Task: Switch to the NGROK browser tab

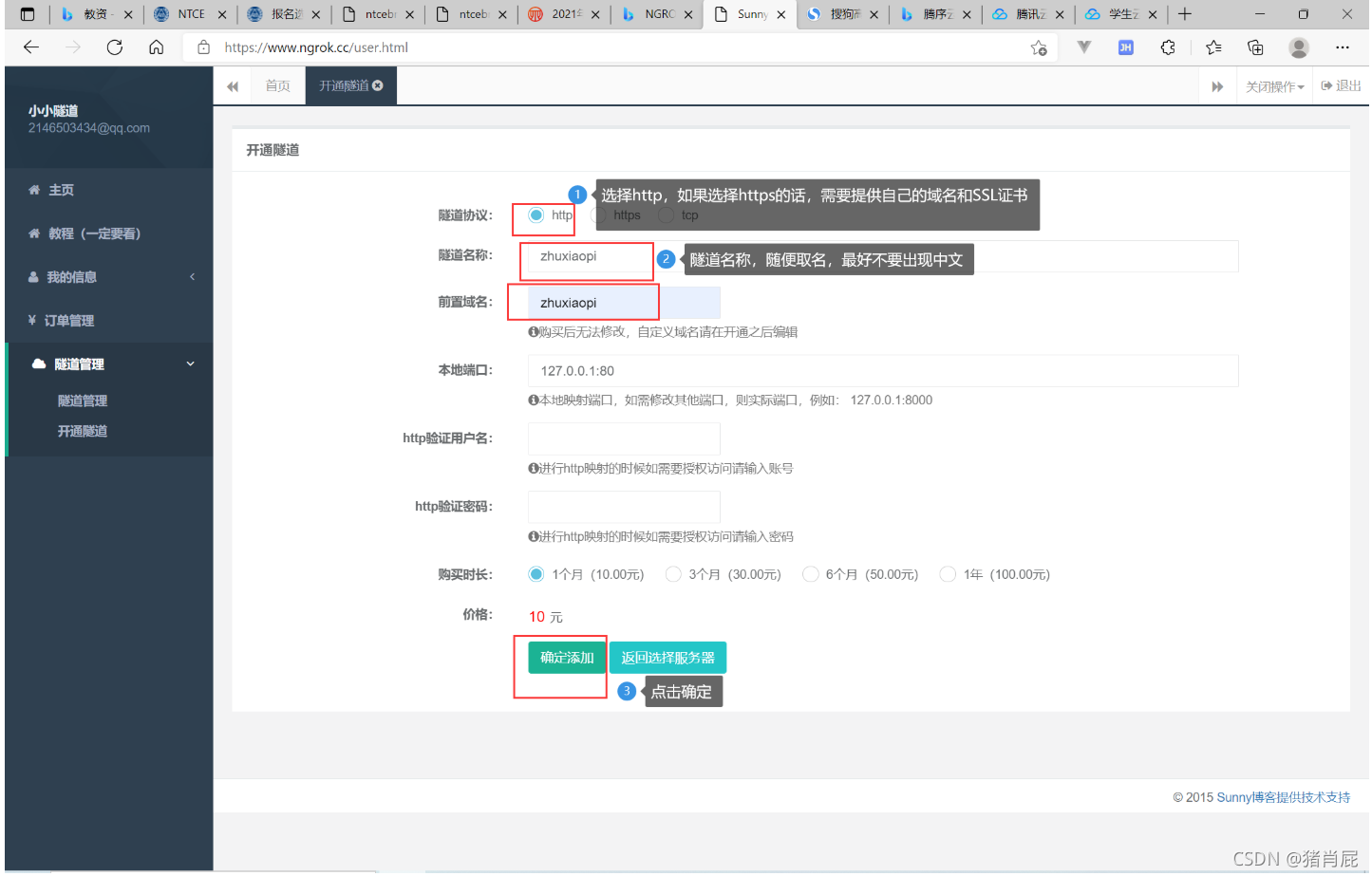Action: 659,14
